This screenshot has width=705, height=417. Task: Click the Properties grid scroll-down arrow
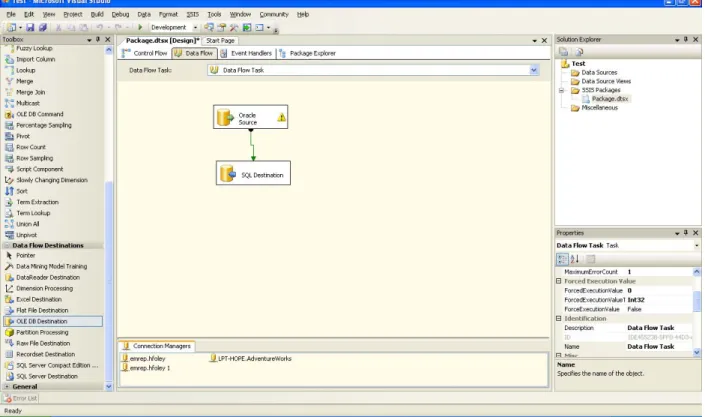(x=696, y=353)
